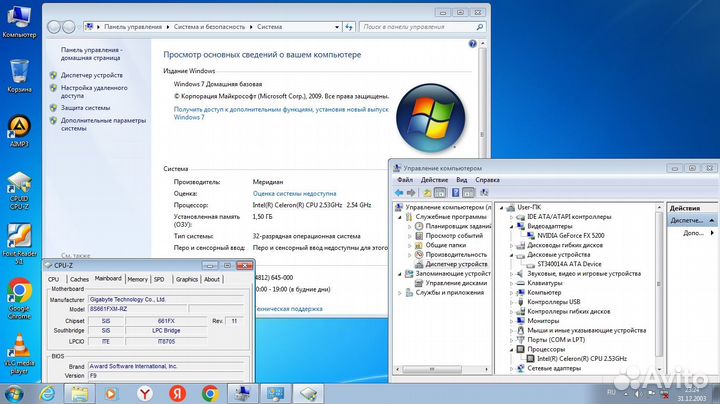Click in the control panel search field
Image resolution: width=720 pixels, height=404 pixels.
click(422, 27)
